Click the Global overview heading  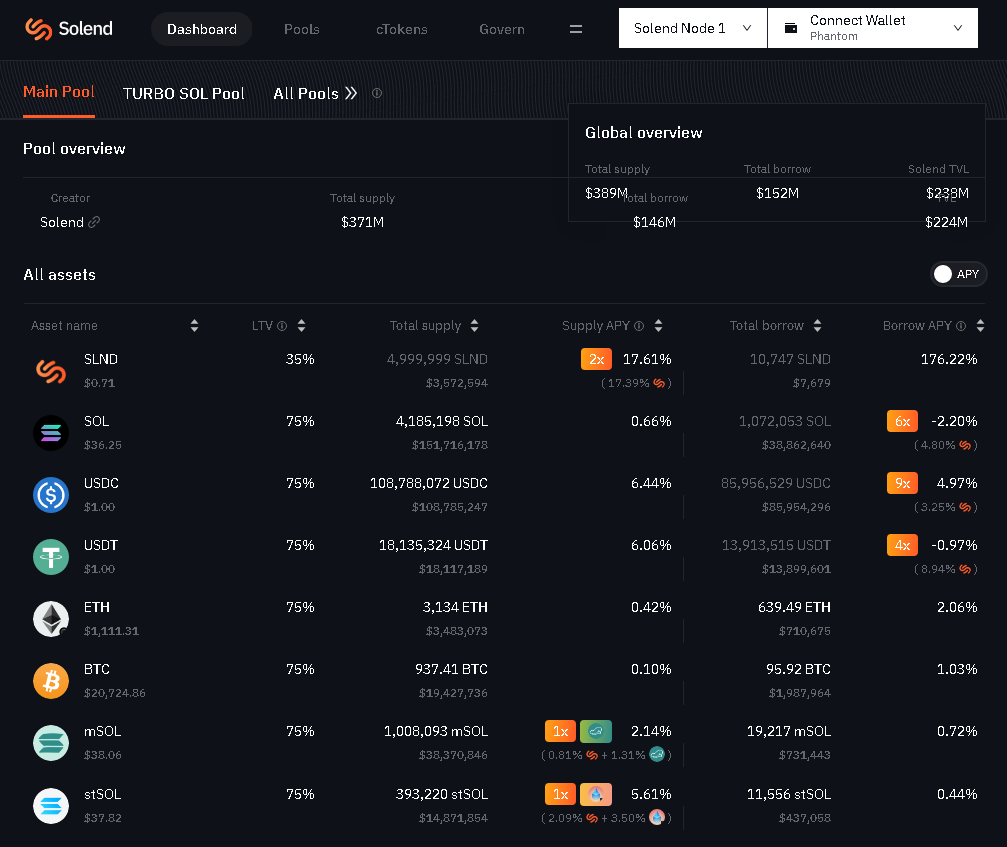pos(644,133)
